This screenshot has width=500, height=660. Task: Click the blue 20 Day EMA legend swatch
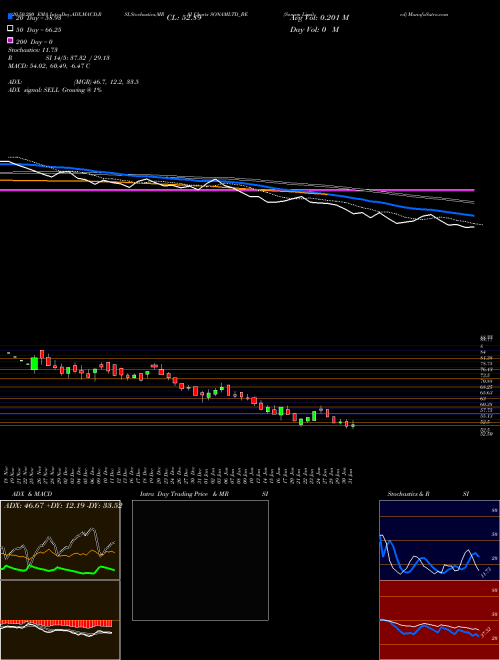pos(10,17)
